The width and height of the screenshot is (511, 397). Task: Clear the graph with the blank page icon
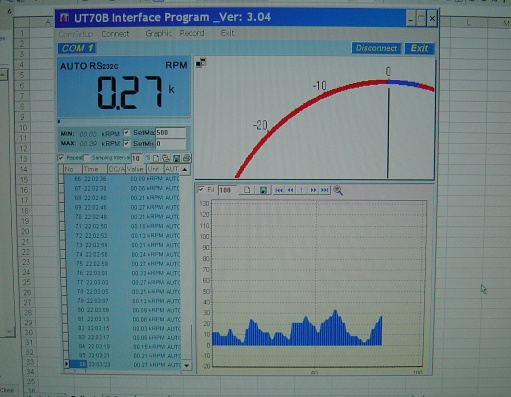click(x=247, y=190)
